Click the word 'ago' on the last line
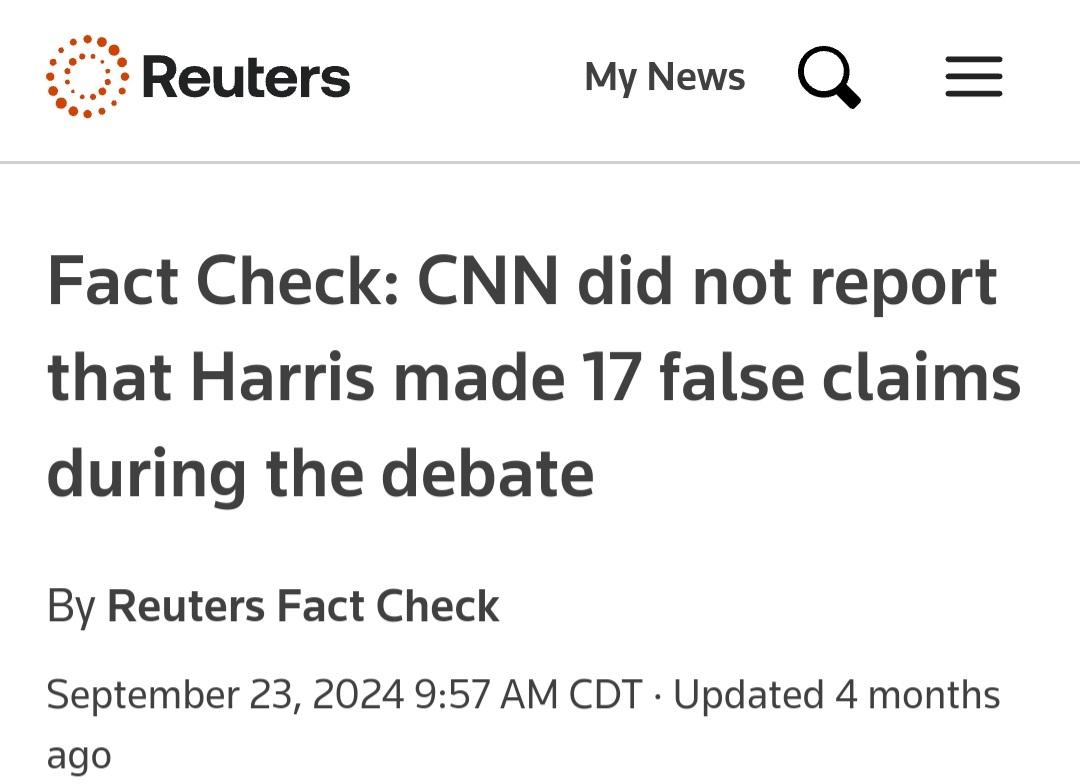 coord(79,758)
